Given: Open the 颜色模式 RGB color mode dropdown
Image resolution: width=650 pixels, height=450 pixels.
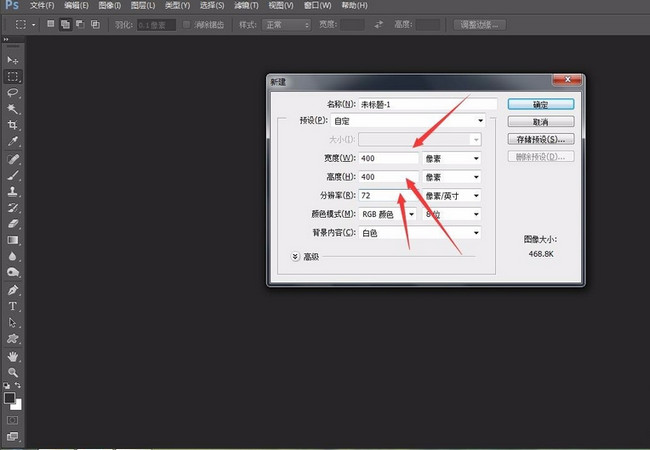Looking at the screenshot, I should (x=387, y=214).
